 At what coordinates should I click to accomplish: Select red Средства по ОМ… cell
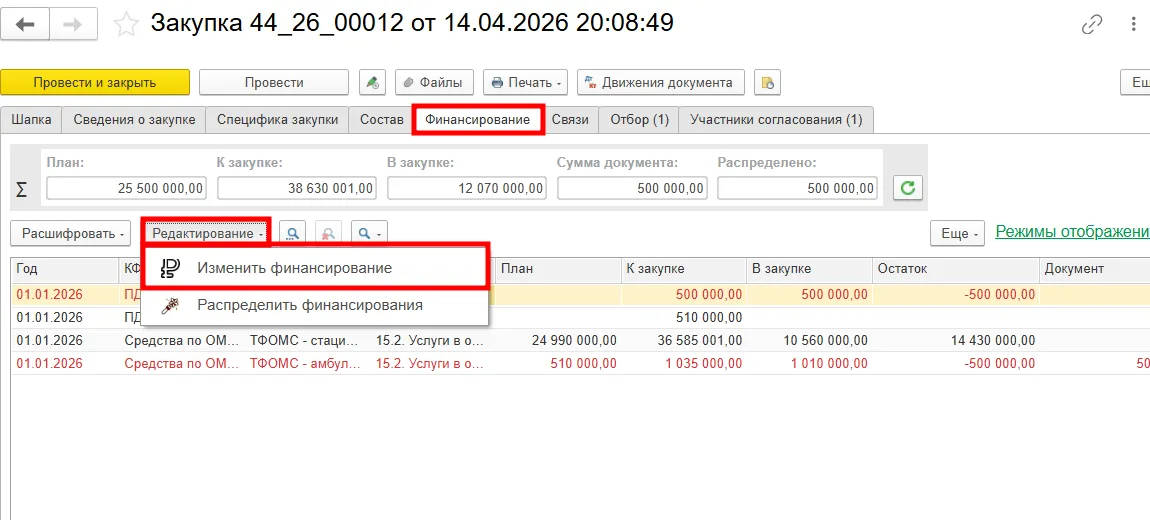click(182, 363)
